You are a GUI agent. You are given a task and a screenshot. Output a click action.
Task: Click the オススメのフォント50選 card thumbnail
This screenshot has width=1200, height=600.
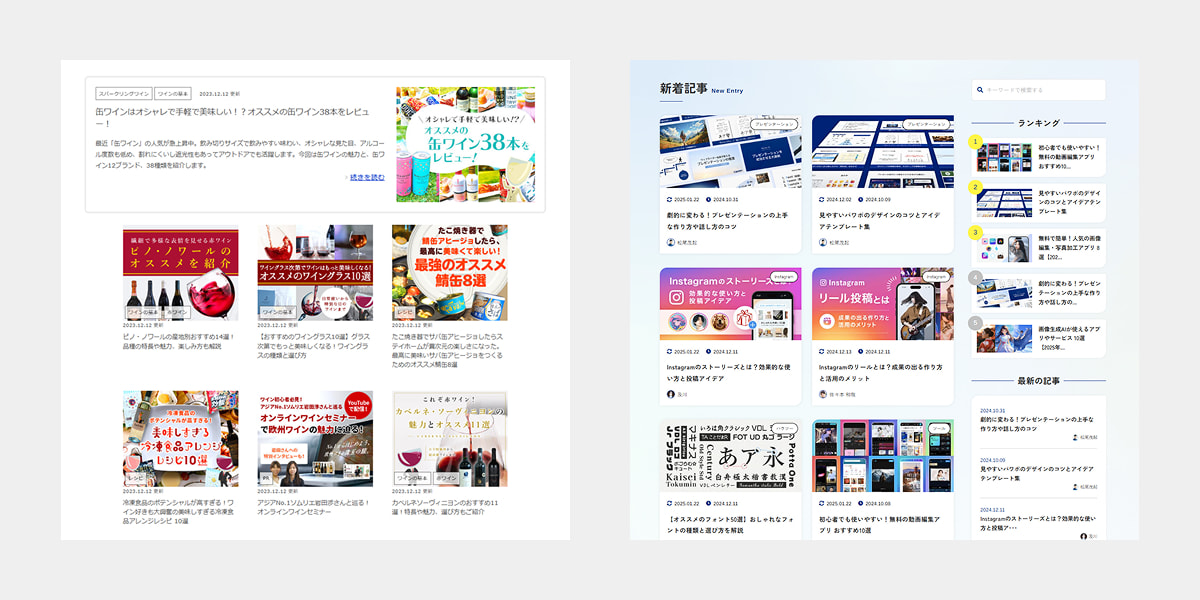(x=730, y=453)
